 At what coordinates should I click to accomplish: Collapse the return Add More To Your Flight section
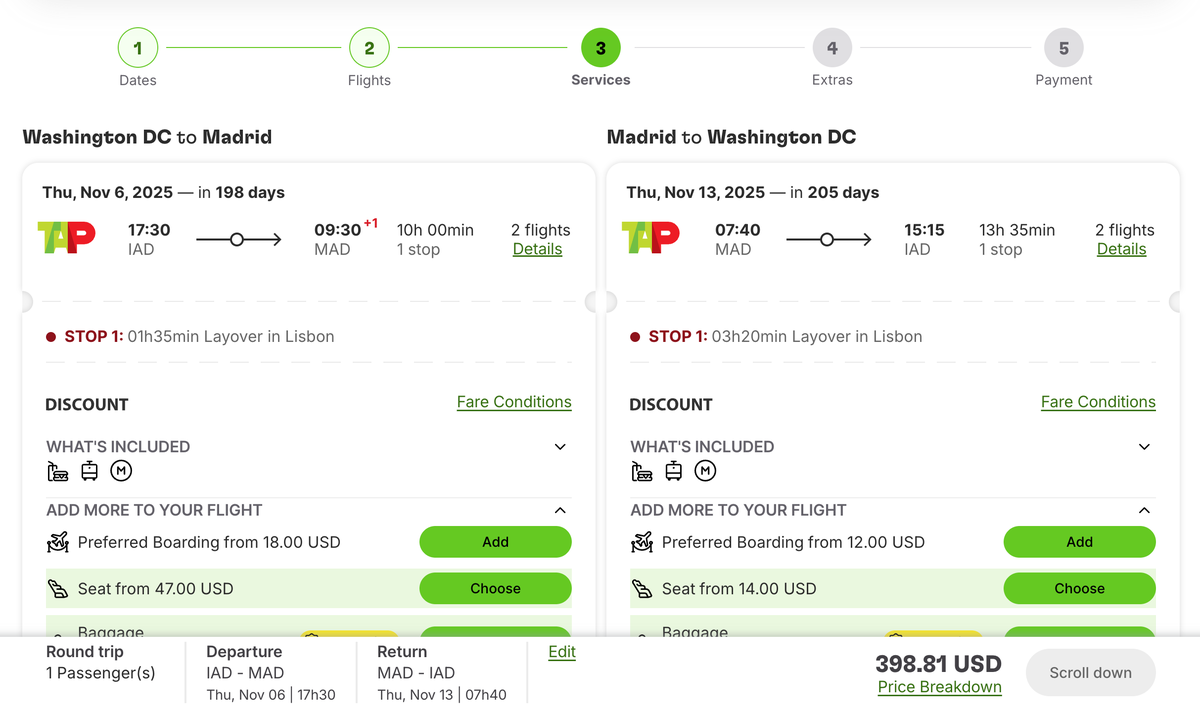[x=1144, y=510]
